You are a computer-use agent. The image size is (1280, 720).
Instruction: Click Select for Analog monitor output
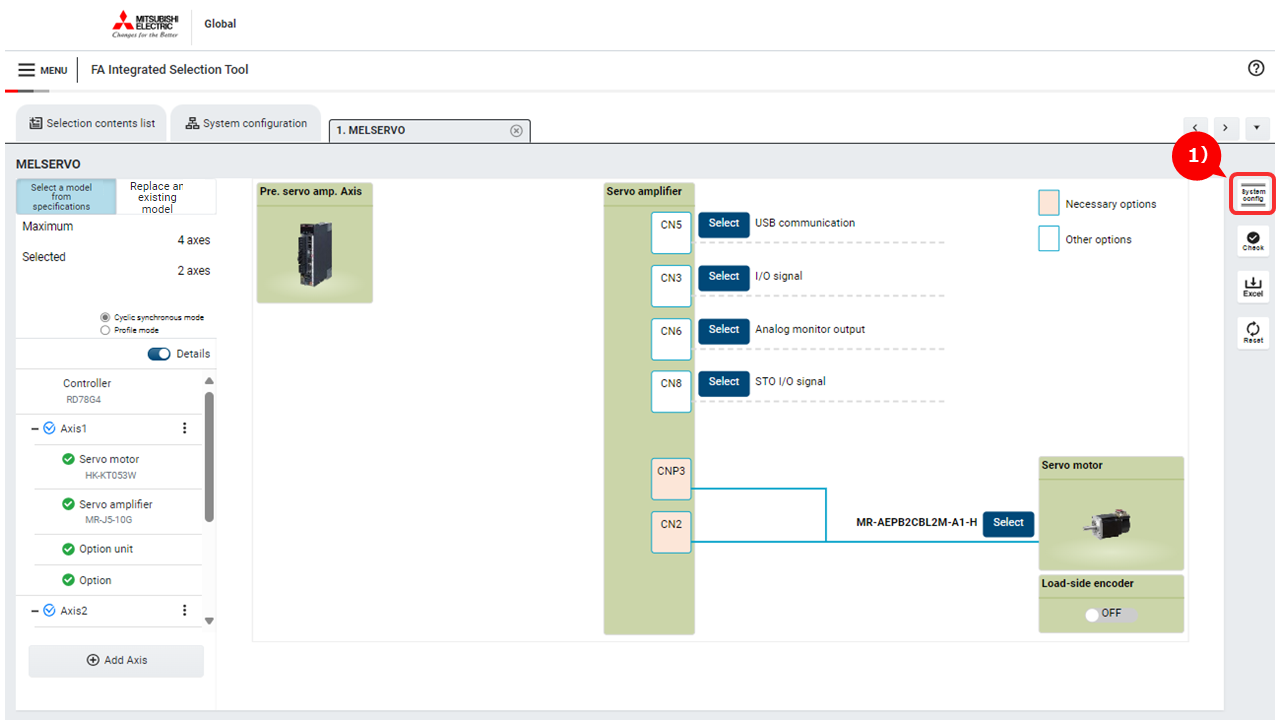[724, 330]
